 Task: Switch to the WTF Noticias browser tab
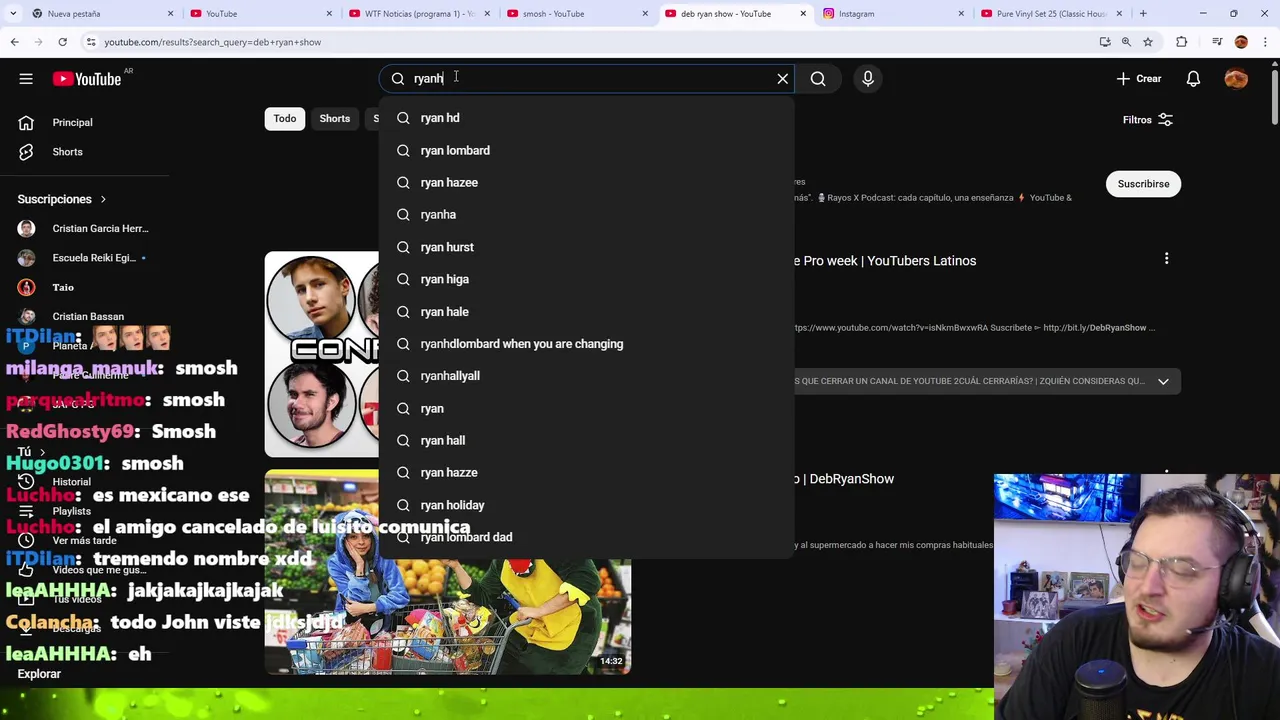point(420,14)
